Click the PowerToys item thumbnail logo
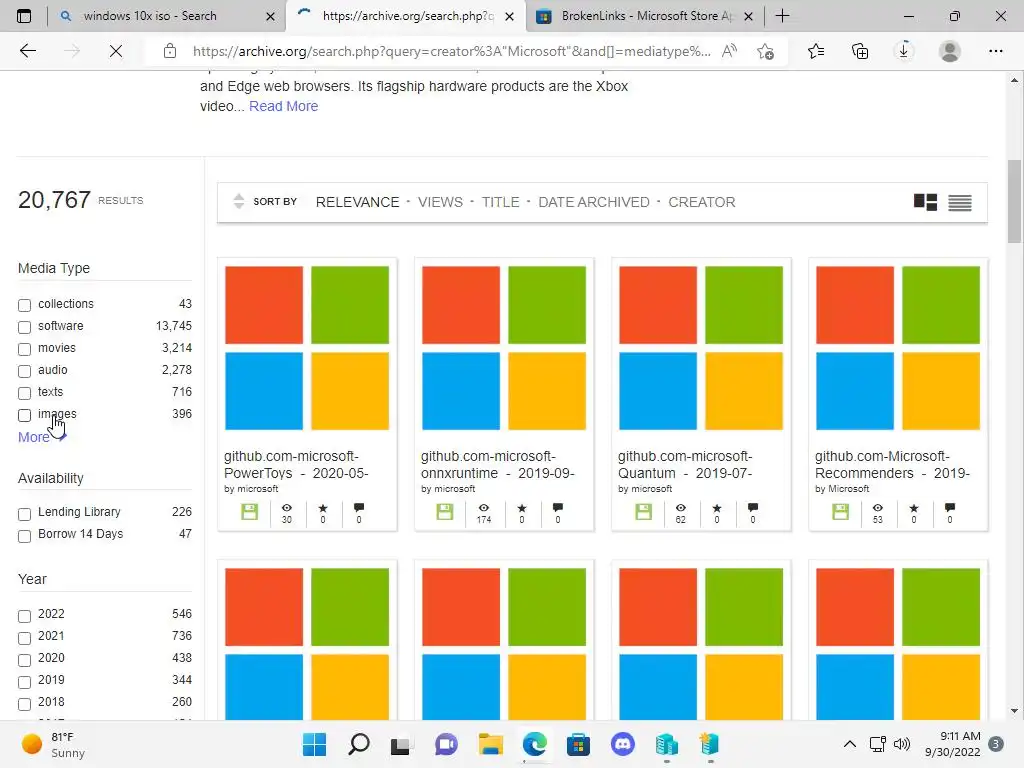This screenshot has width=1024, height=768. 307,348
